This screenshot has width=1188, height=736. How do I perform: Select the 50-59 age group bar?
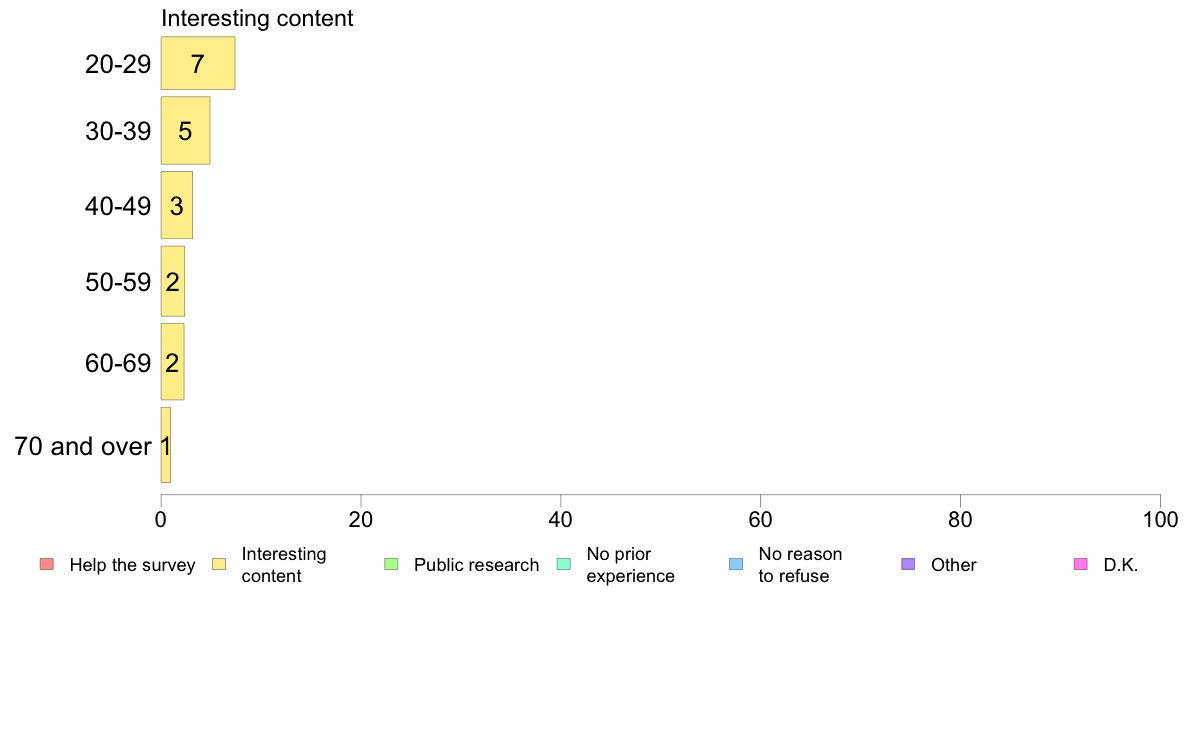[172, 282]
